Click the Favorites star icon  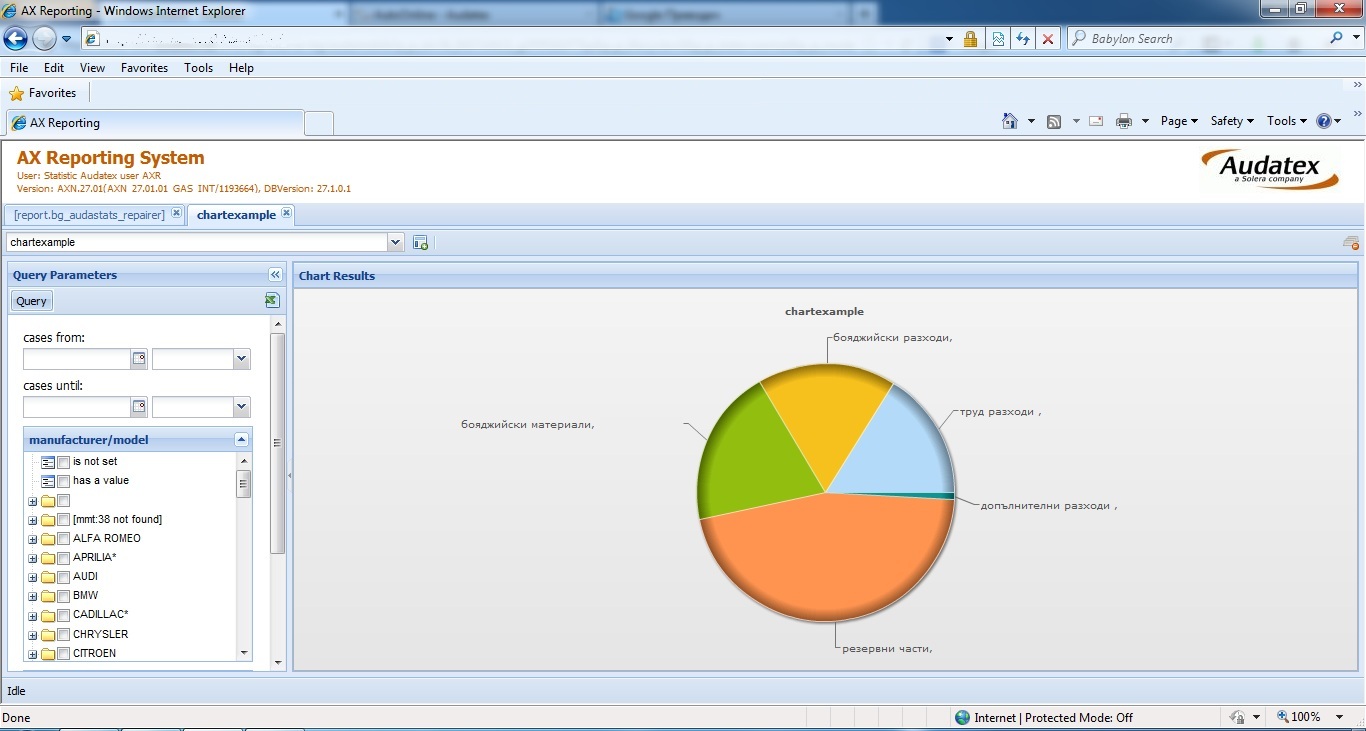point(16,93)
